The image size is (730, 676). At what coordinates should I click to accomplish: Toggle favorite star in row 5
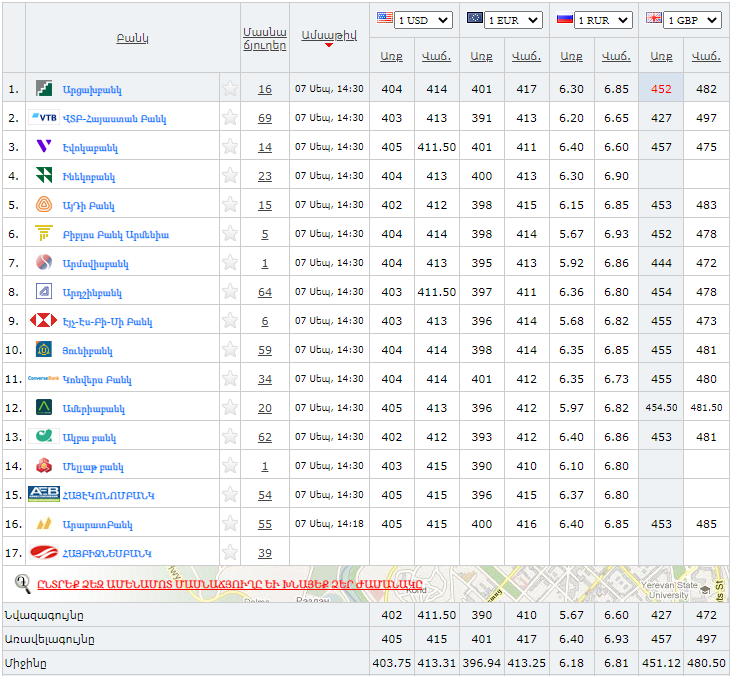click(230, 204)
